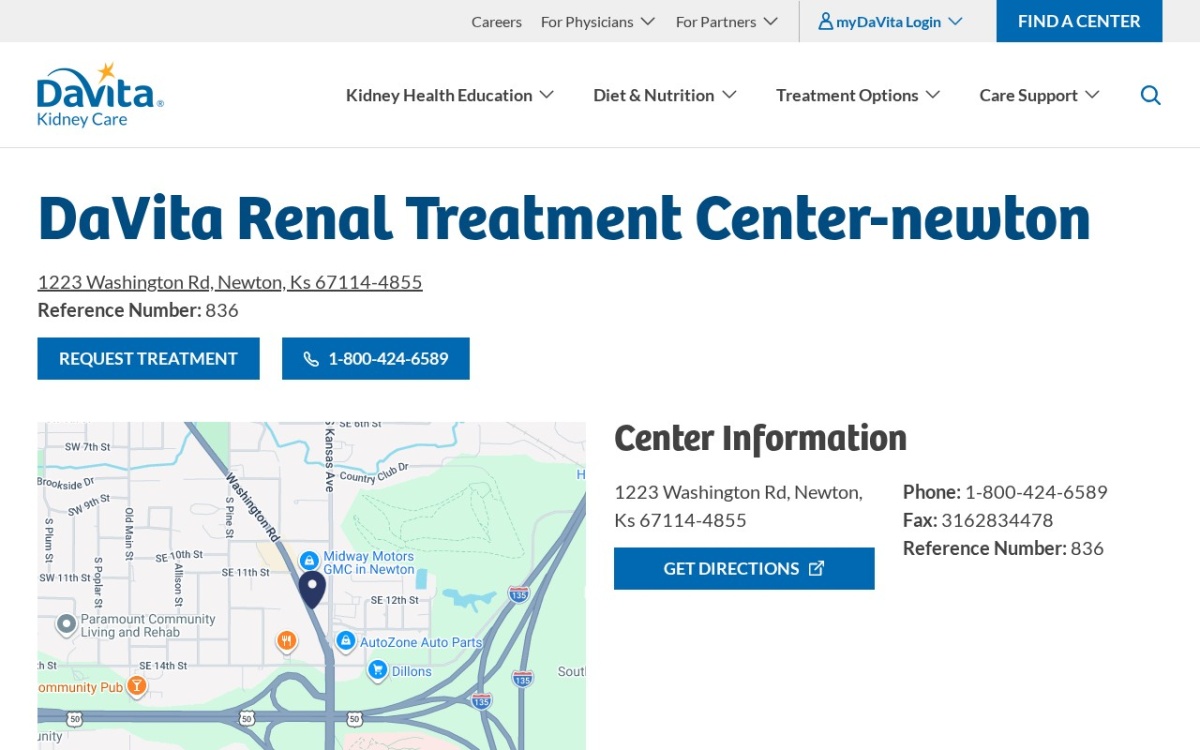The image size is (1200, 750).
Task: Open the Treatment Options menu
Action: tap(858, 95)
